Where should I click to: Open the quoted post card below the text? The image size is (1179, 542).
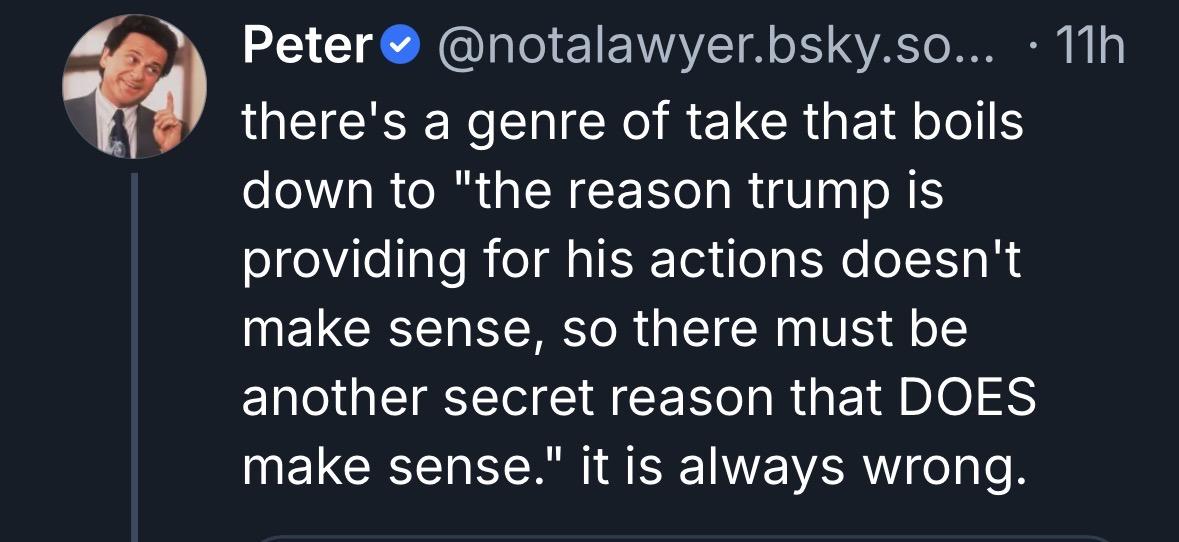click(700, 536)
